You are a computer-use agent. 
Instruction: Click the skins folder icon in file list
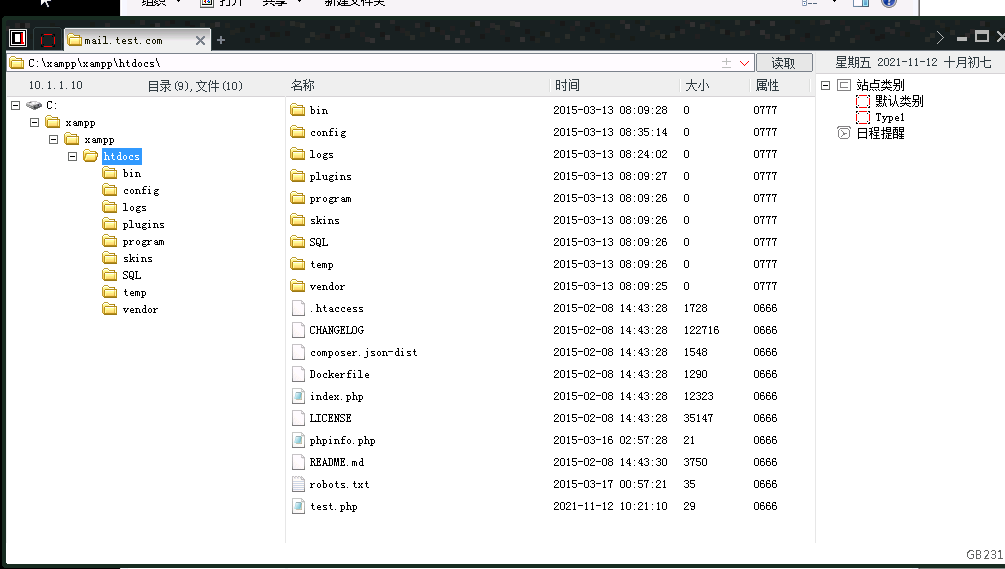pyautogui.click(x=297, y=220)
